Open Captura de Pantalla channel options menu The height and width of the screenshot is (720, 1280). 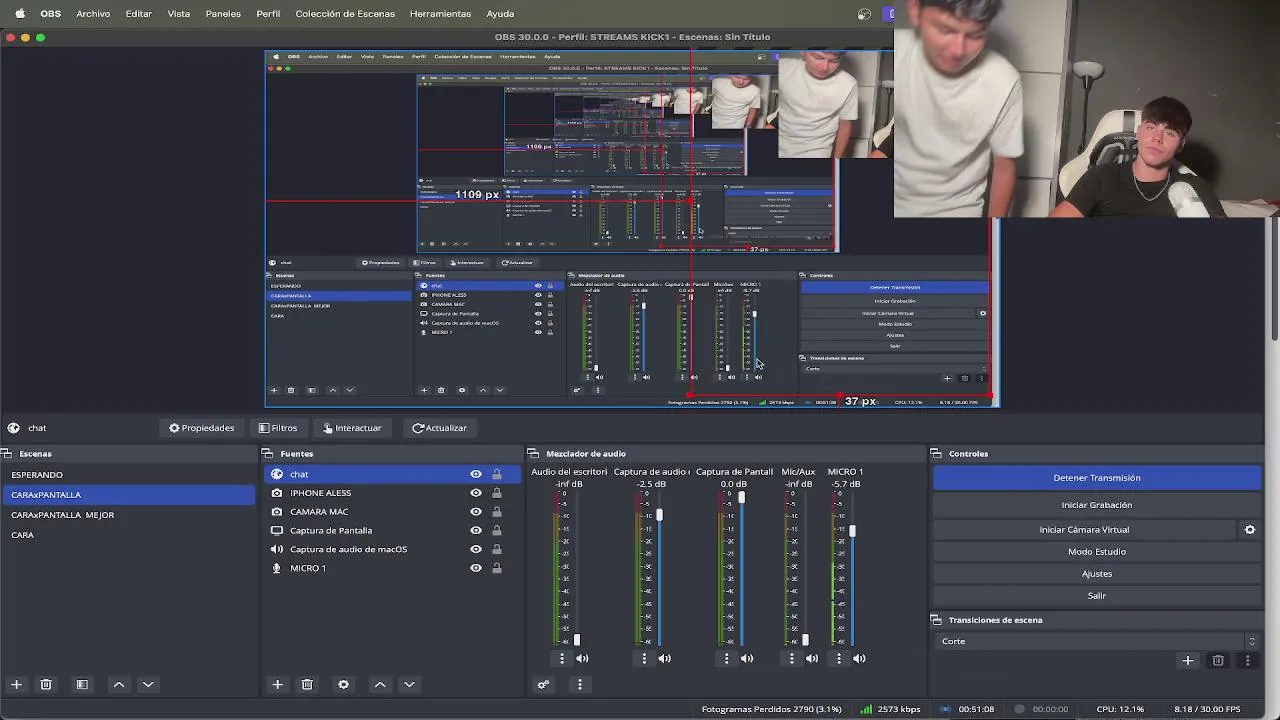(727, 658)
